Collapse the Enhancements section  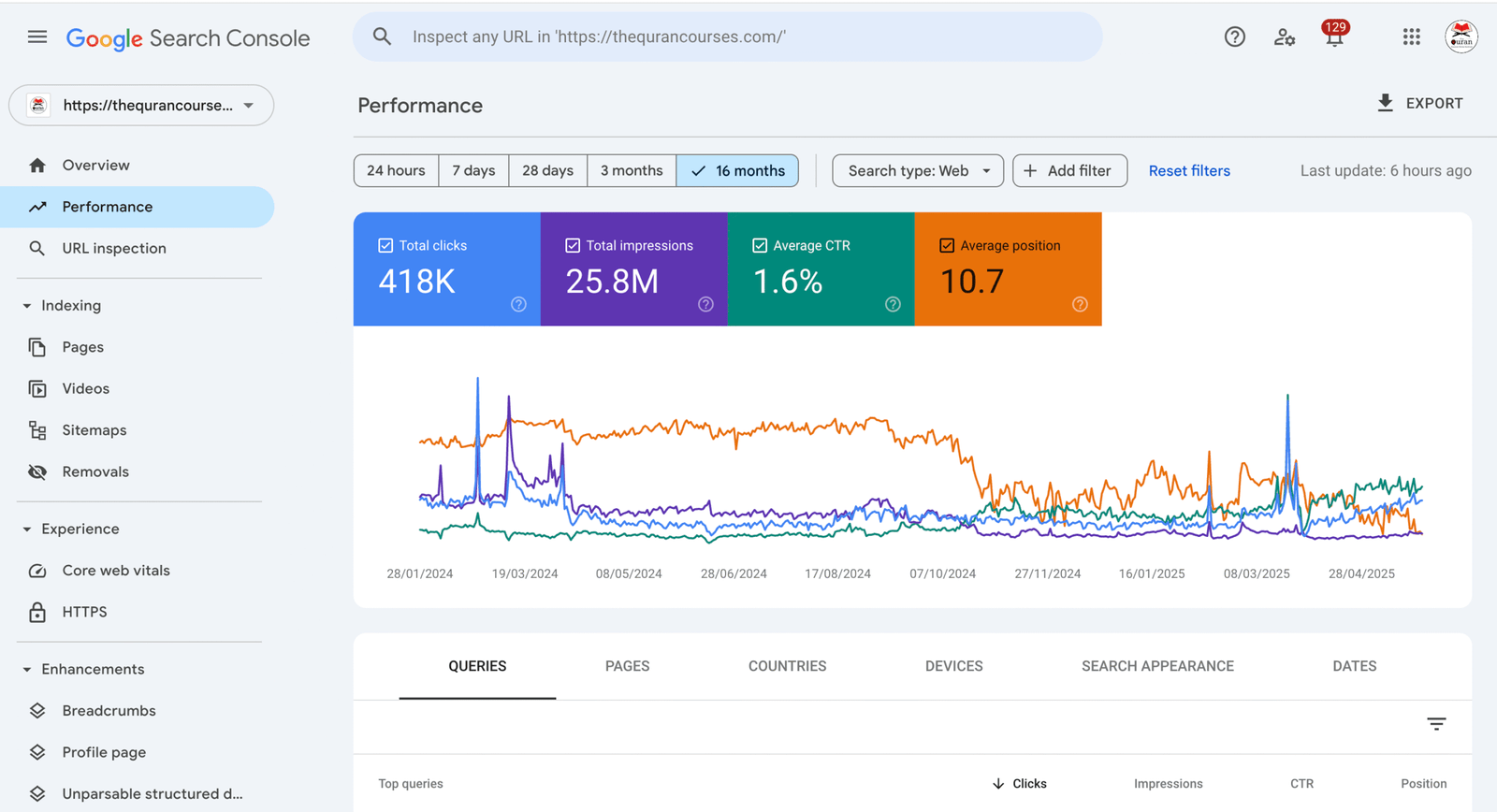click(x=27, y=670)
